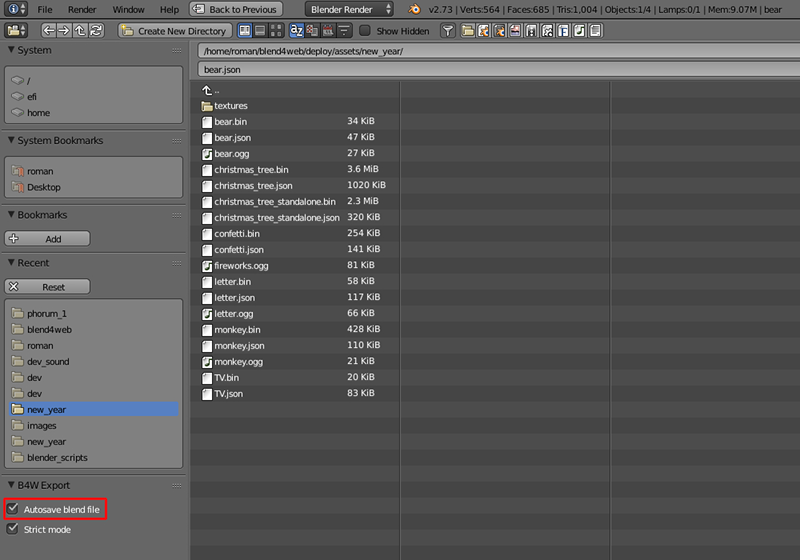
Task: Click Create New Directory button
Action: (175, 31)
